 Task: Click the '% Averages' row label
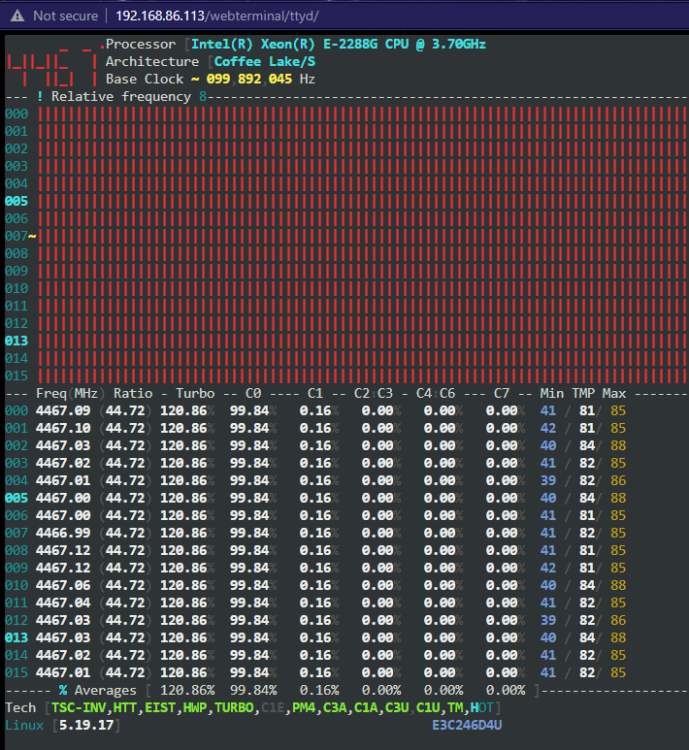[98, 691]
